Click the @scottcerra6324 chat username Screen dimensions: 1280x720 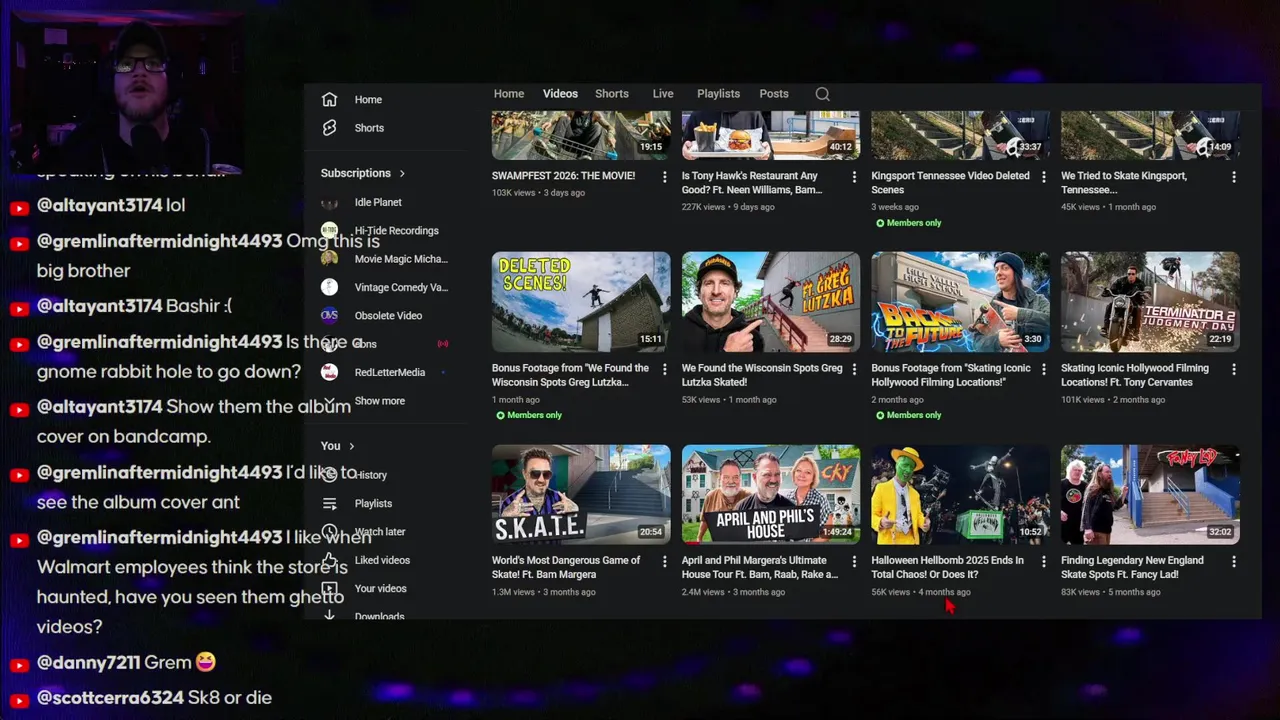110,697
